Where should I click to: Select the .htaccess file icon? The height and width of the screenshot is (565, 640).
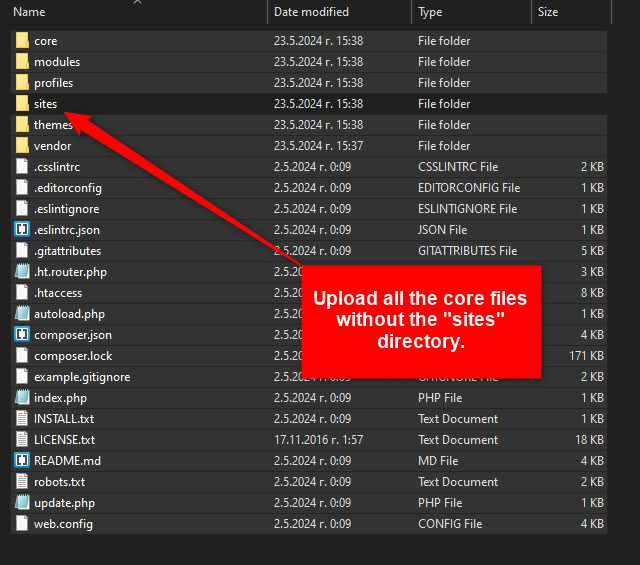click(22, 293)
